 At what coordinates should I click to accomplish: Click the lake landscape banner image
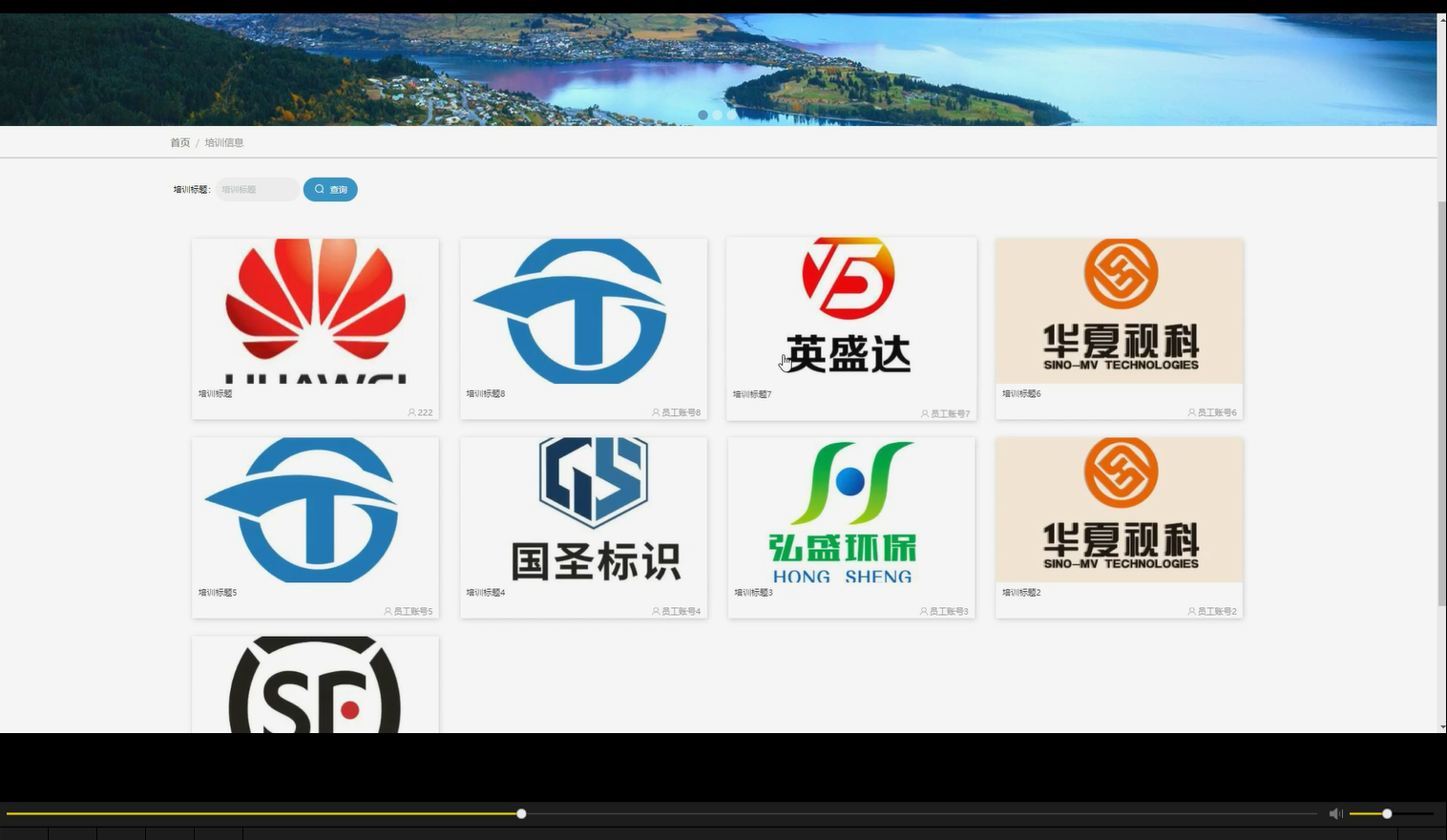(718, 69)
